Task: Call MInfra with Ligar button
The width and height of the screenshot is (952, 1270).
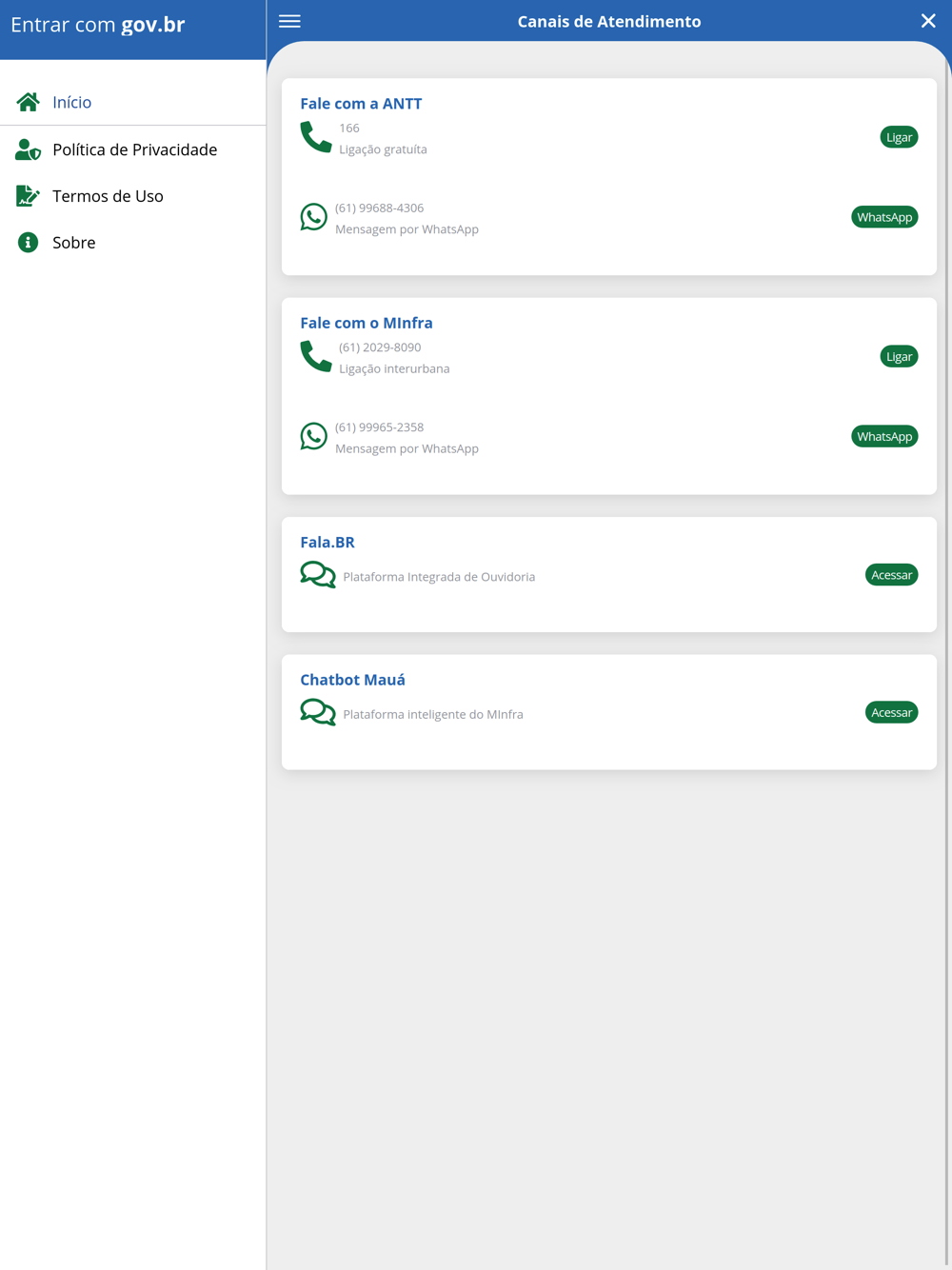Action: click(899, 356)
